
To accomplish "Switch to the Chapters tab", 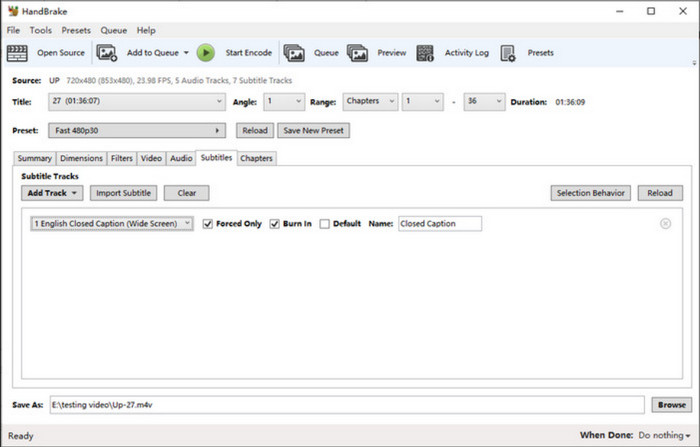I will coord(256,158).
